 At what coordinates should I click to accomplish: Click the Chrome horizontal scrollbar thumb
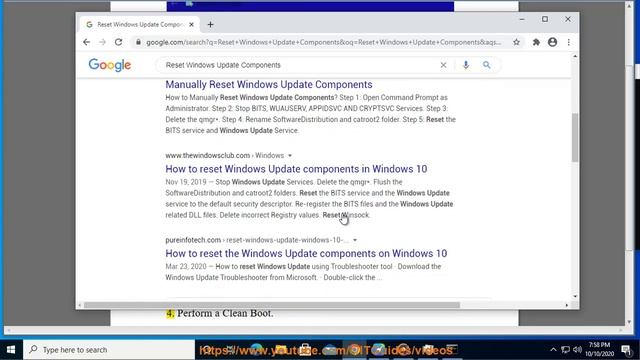click(x=271, y=305)
